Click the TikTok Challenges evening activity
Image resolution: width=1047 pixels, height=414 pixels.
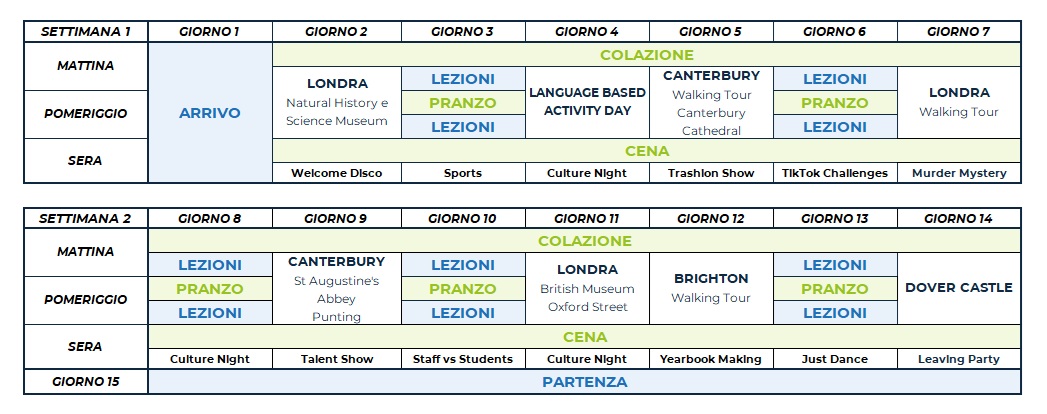pos(835,173)
